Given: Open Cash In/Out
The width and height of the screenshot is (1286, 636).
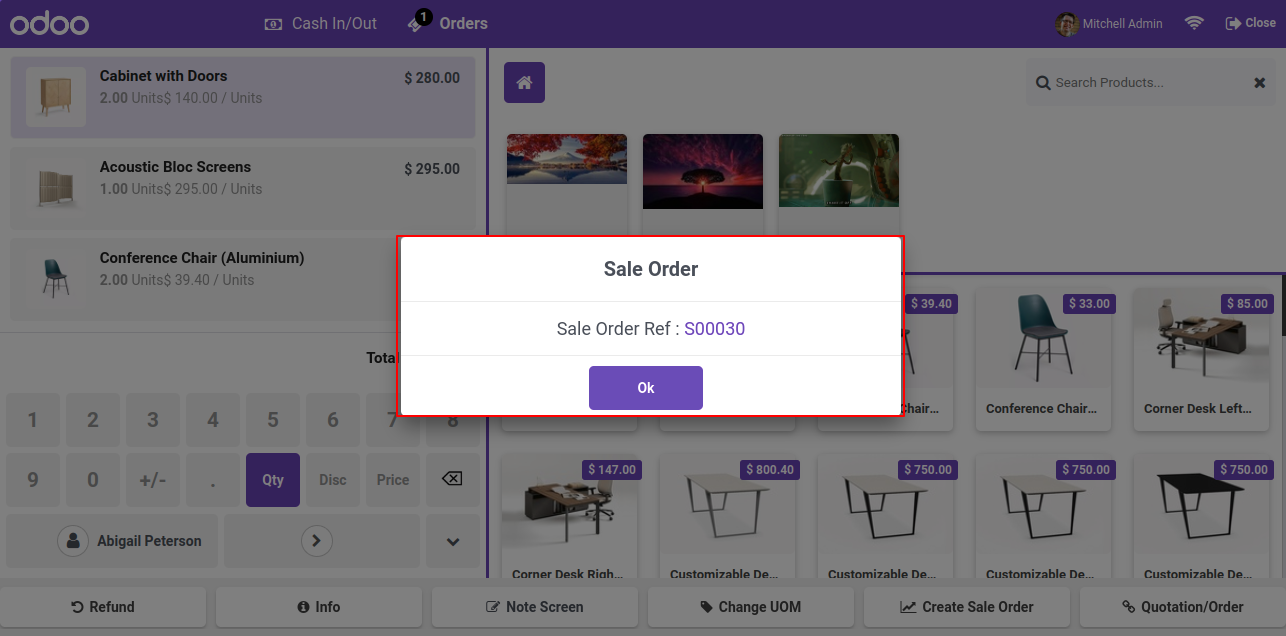Looking at the screenshot, I should coord(321,23).
